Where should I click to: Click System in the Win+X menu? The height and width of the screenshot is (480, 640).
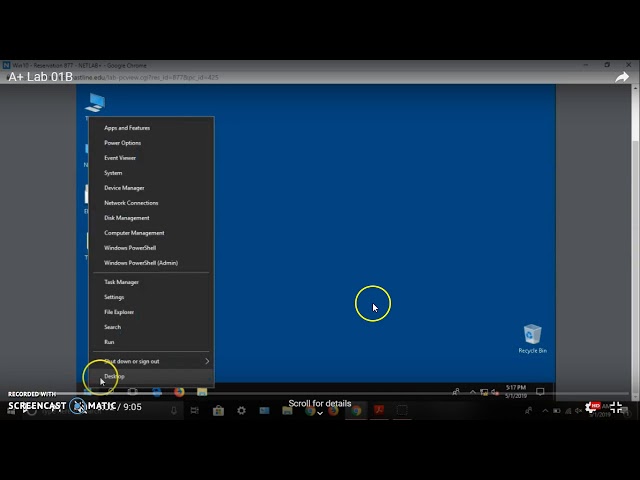point(151,173)
